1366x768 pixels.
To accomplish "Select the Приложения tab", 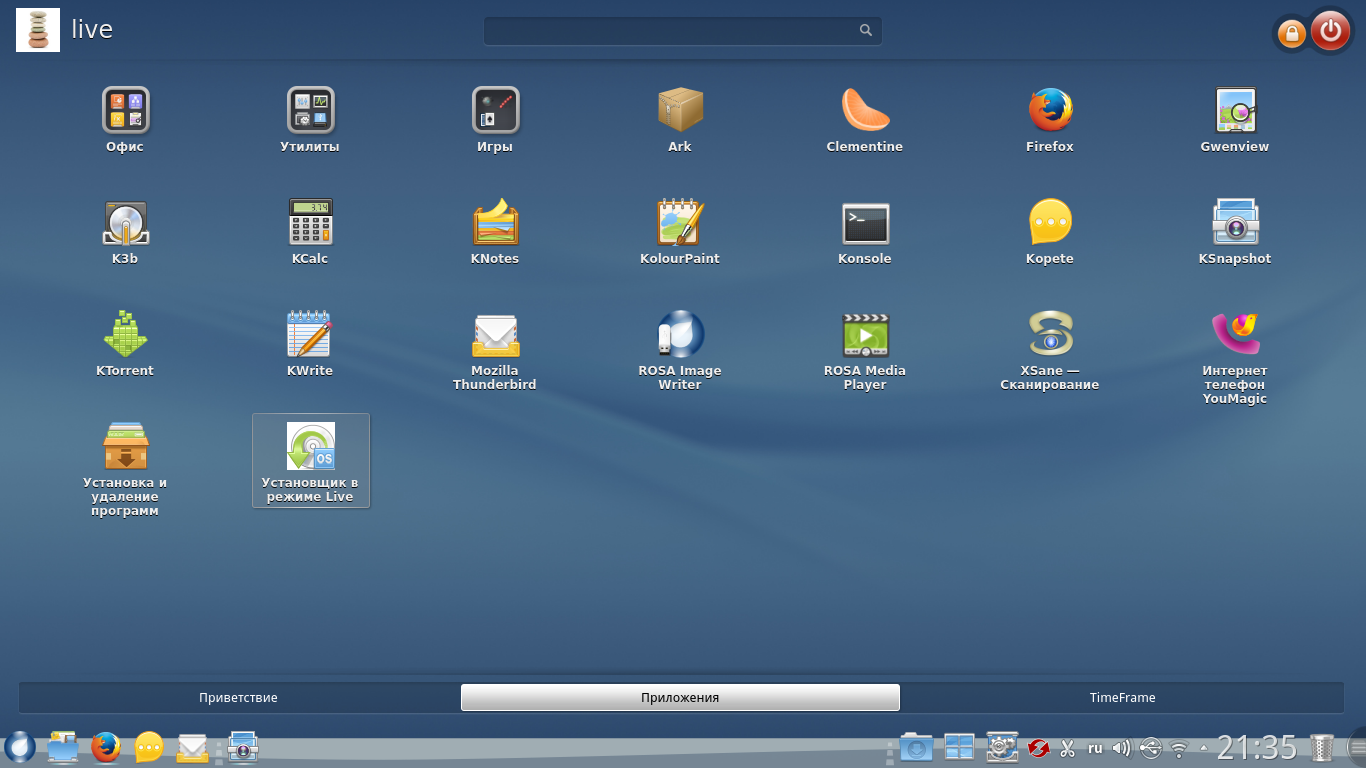I will pos(680,697).
